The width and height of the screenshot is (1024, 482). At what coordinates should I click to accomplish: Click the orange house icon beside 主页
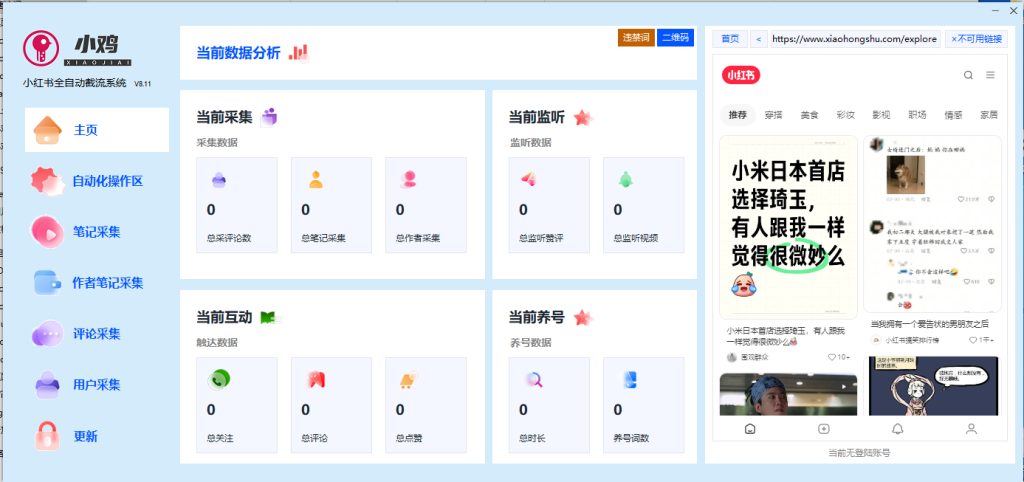click(48, 130)
